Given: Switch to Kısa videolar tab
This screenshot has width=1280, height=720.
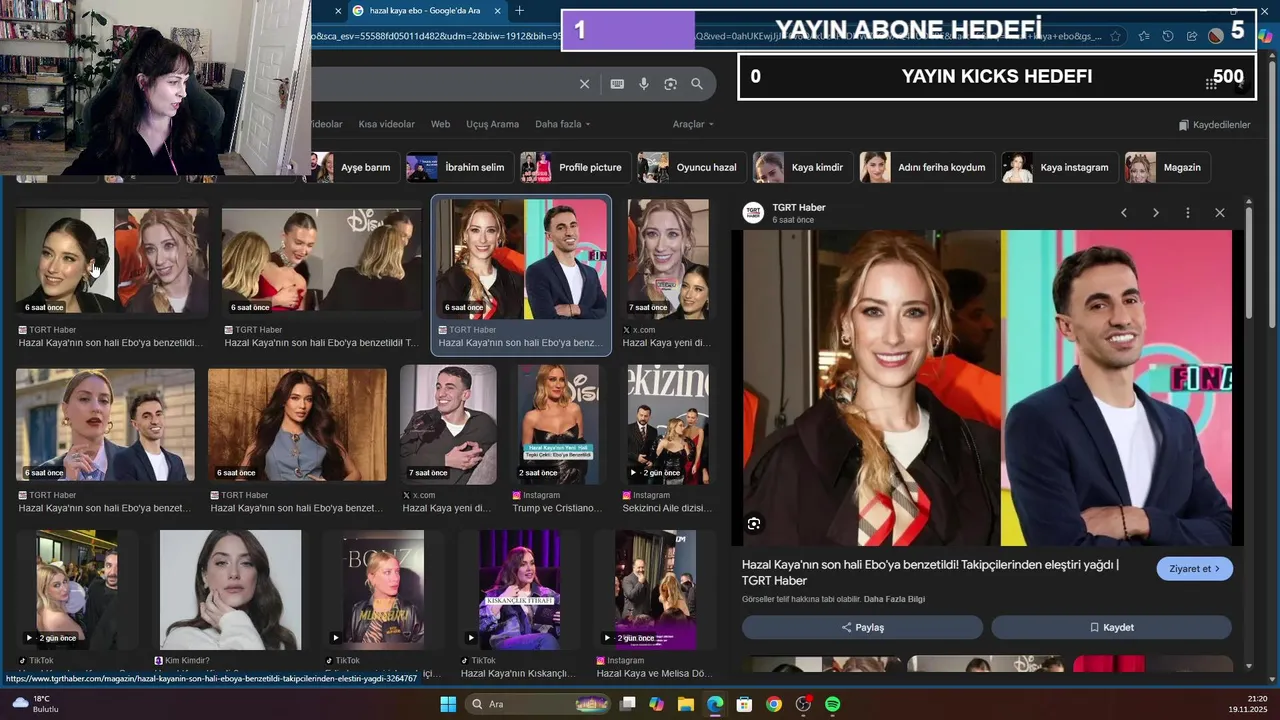Looking at the screenshot, I should [386, 124].
